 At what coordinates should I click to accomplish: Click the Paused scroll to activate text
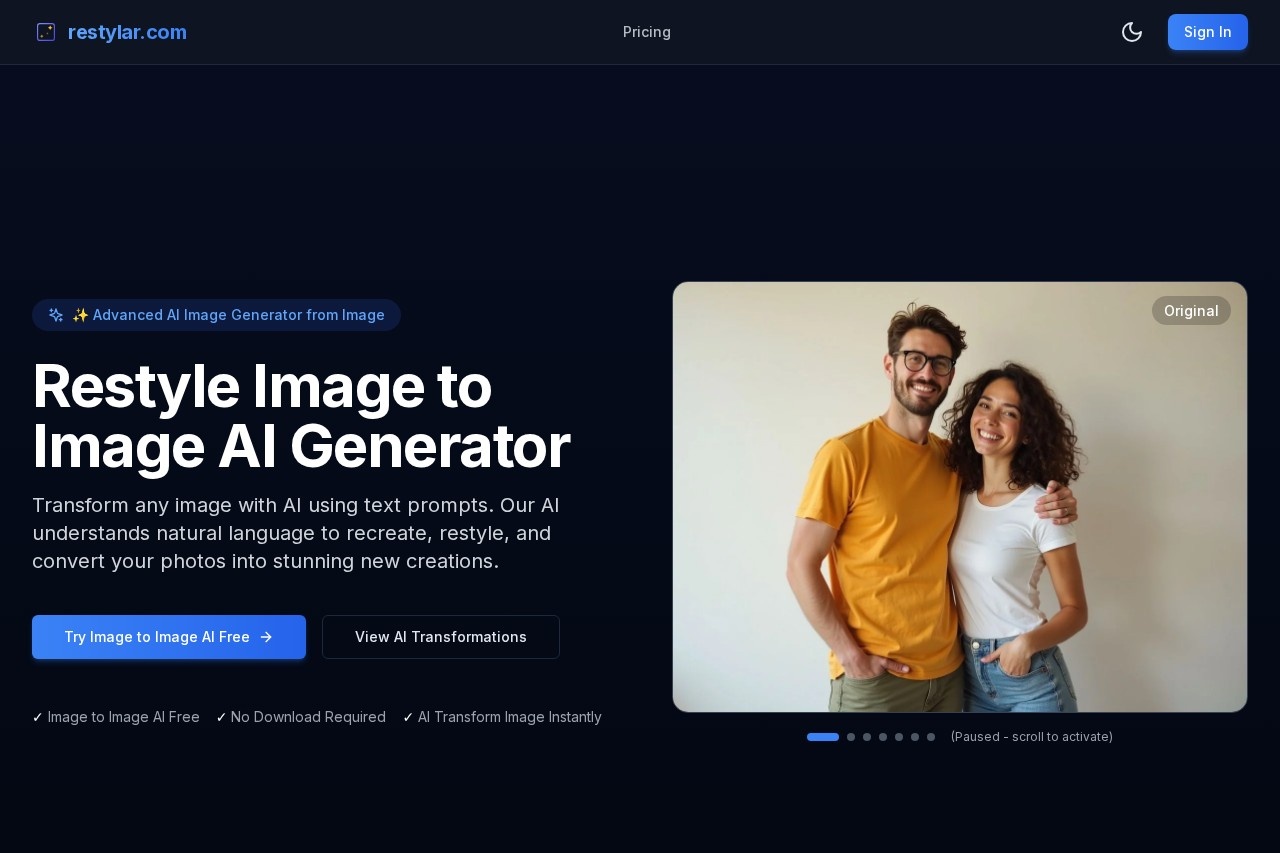(x=1031, y=737)
